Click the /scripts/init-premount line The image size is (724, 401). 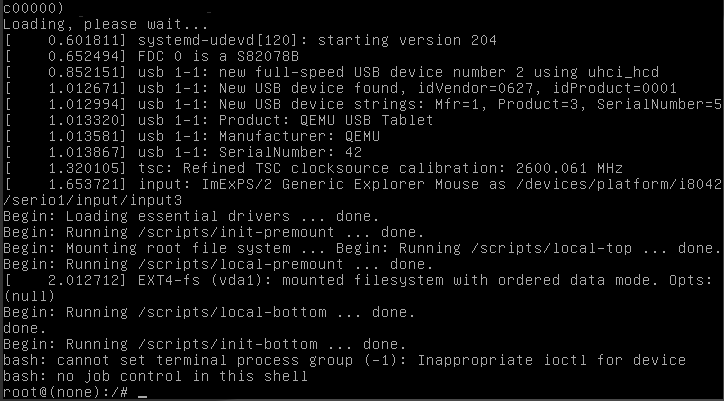pyautogui.click(x=213, y=232)
